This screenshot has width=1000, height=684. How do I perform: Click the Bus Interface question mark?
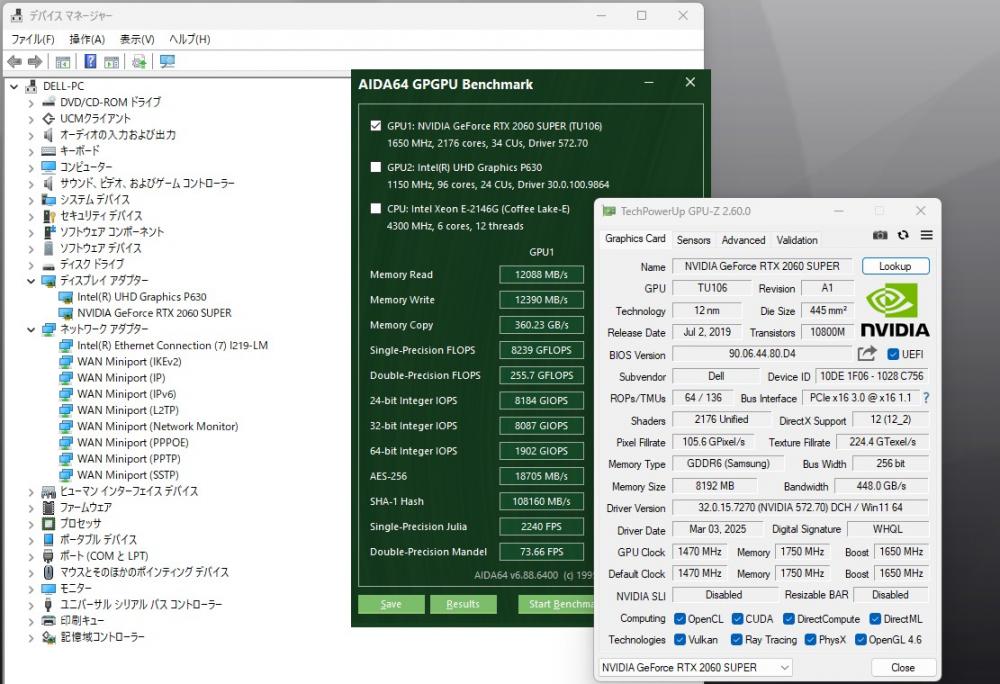[x=926, y=398]
